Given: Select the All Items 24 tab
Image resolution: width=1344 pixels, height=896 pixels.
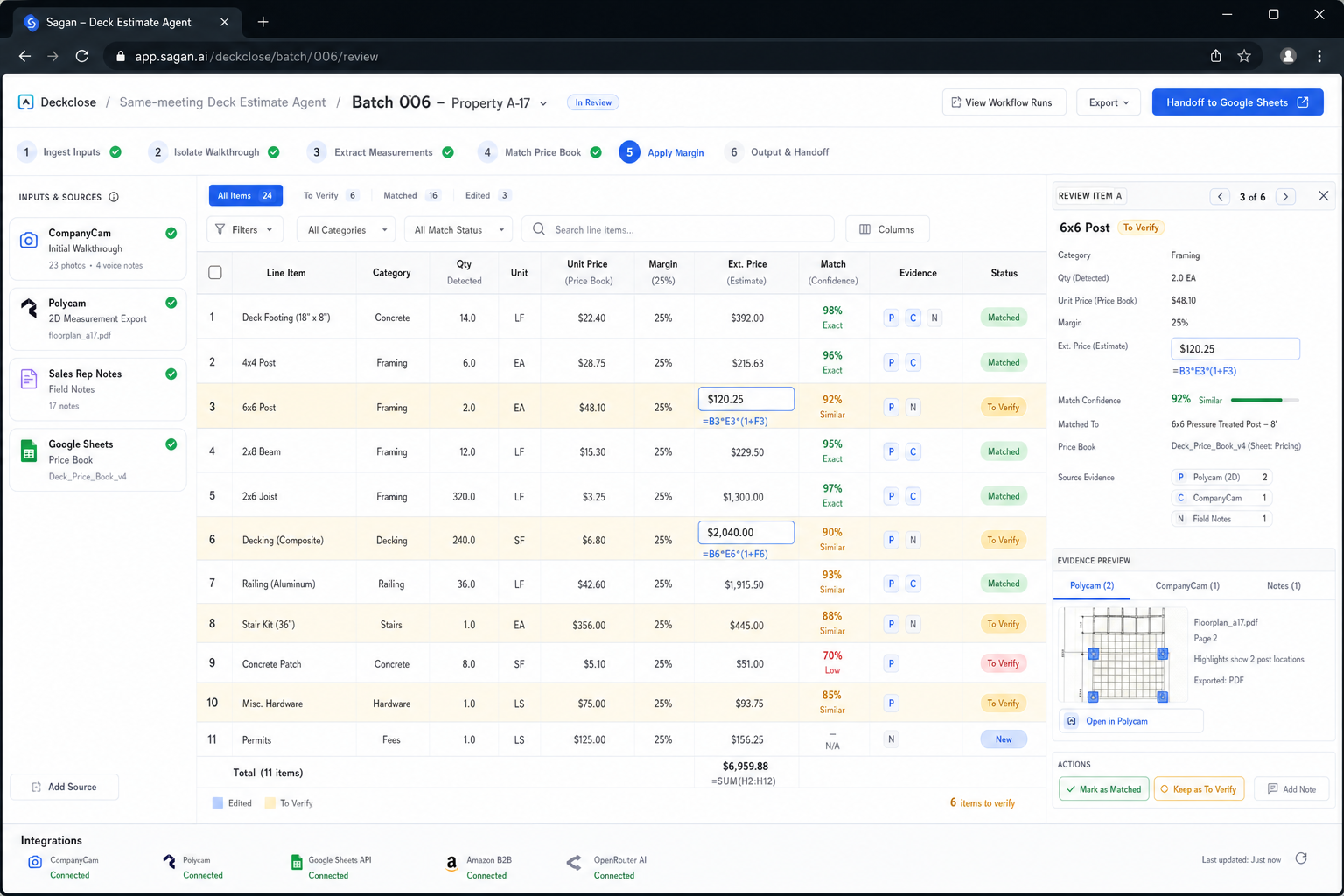Looking at the screenshot, I should tap(246, 196).
